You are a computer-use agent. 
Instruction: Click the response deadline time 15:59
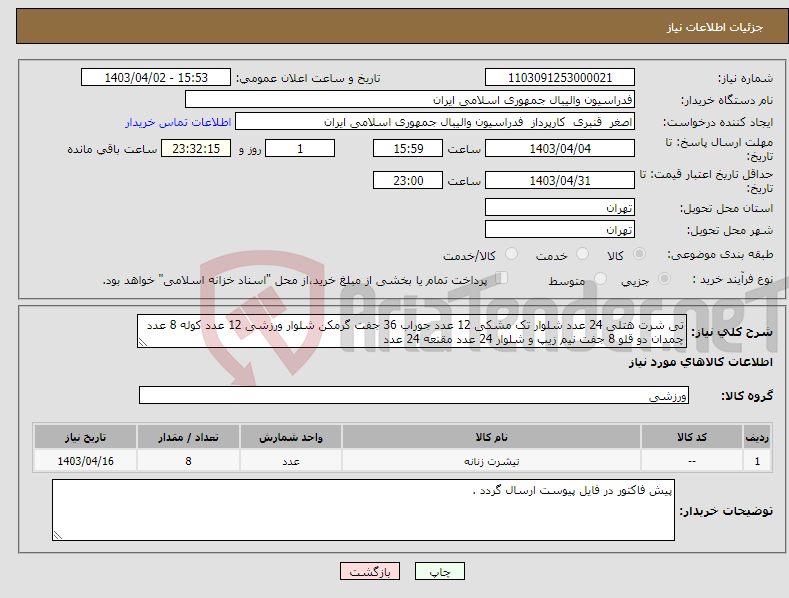tap(408, 148)
